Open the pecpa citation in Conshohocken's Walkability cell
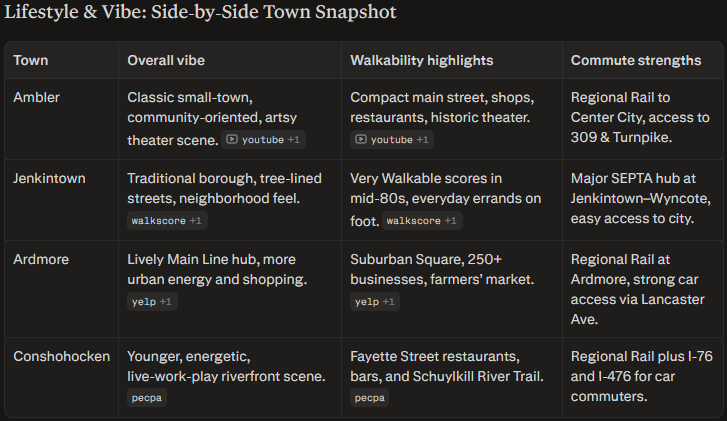Image resolution: width=727 pixels, height=421 pixels. click(x=369, y=397)
